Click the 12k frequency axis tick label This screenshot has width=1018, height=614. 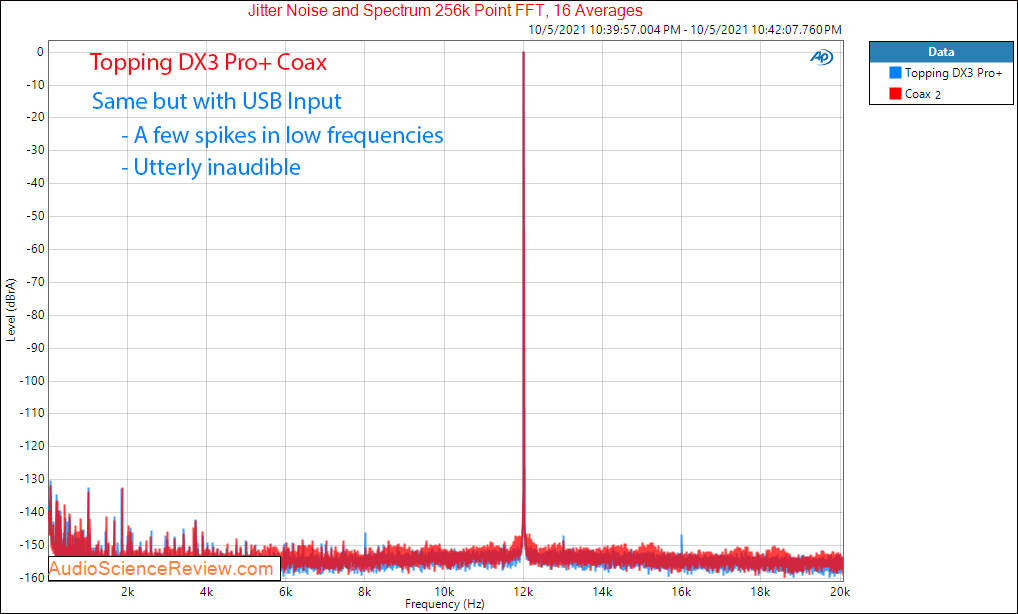(523, 592)
